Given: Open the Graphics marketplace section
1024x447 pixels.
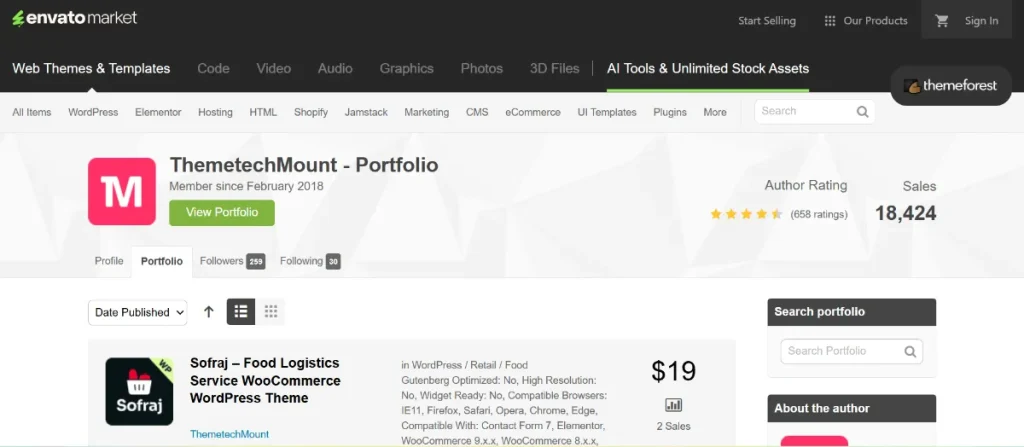Looking at the screenshot, I should 407,69.
